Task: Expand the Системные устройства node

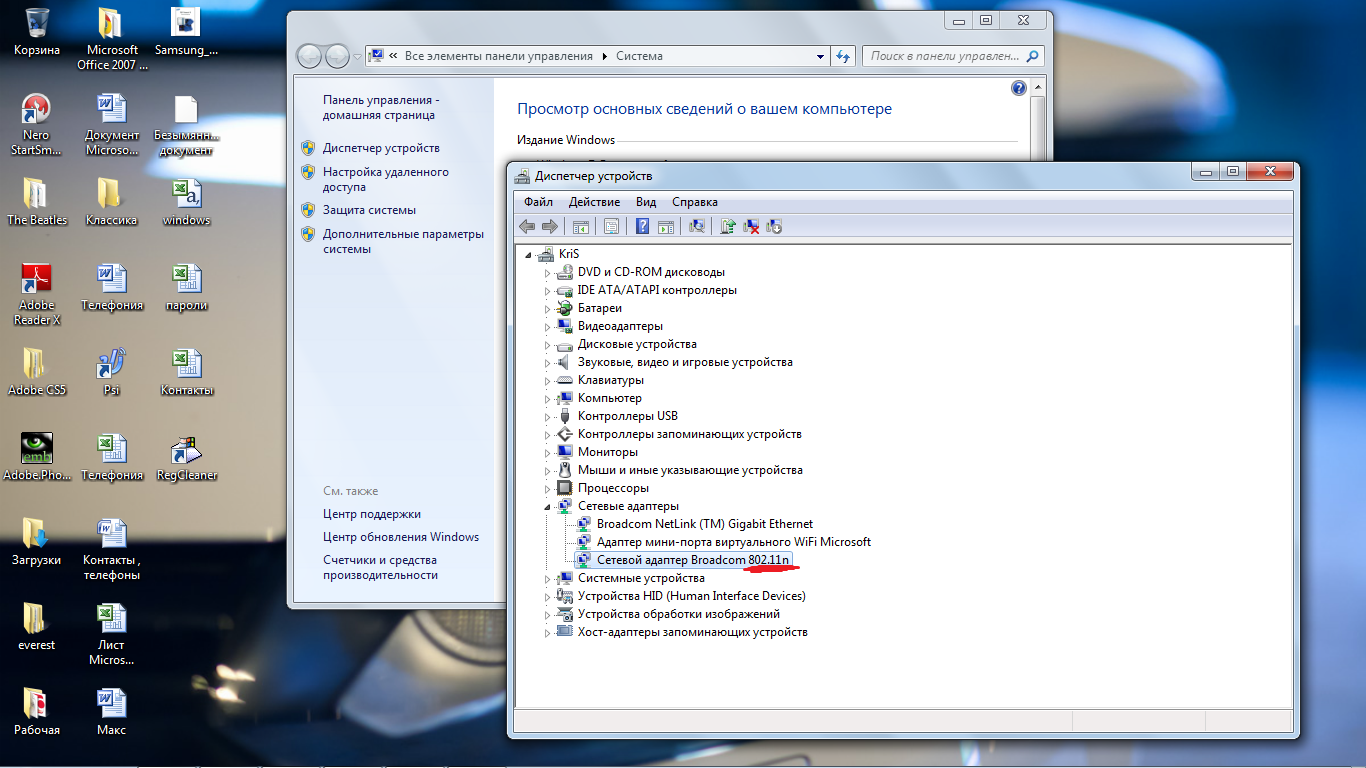Action: click(547, 578)
